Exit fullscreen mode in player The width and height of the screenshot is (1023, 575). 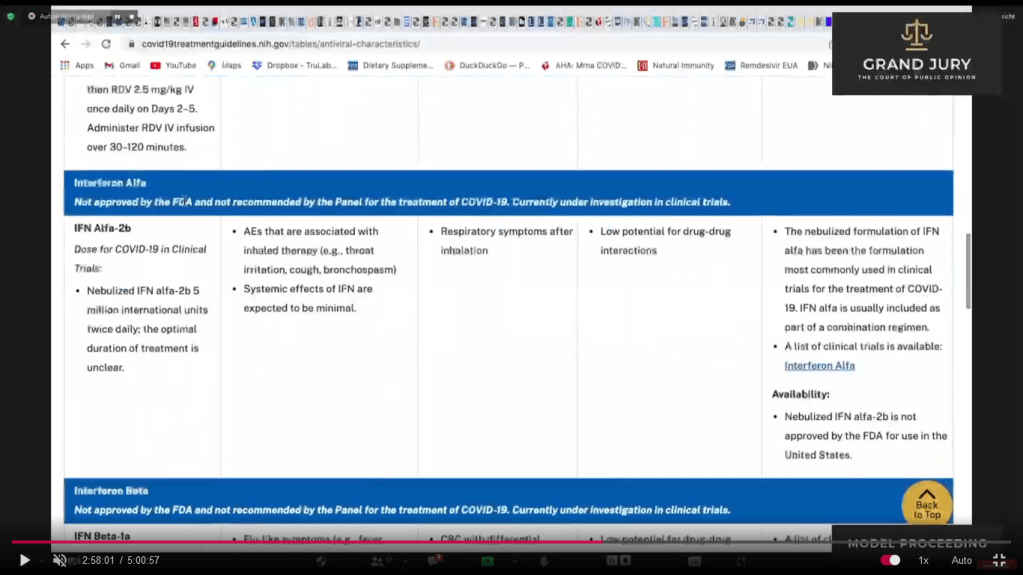(x=998, y=561)
